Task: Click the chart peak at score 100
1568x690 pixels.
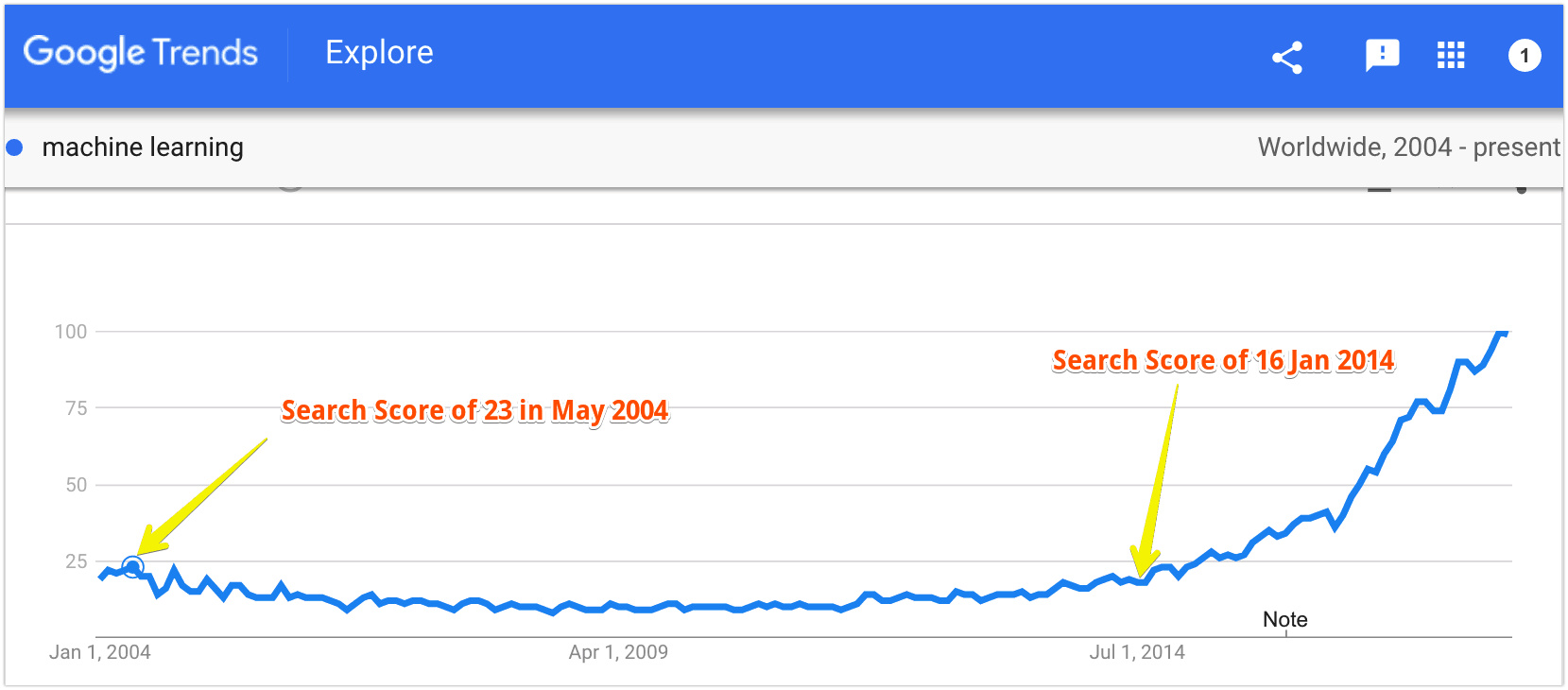Action: (x=1502, y=333)
